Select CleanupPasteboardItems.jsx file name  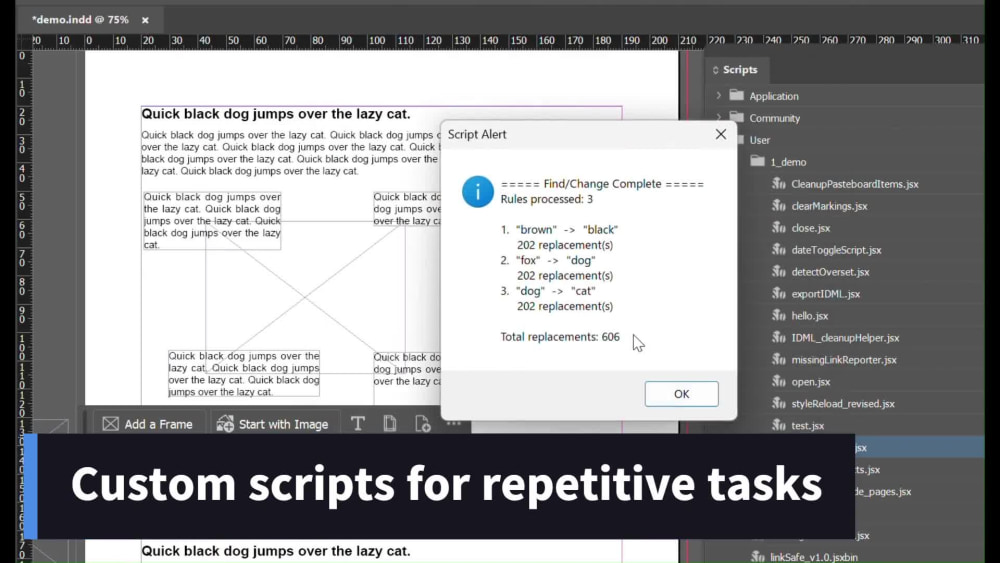tap(855, 184)
